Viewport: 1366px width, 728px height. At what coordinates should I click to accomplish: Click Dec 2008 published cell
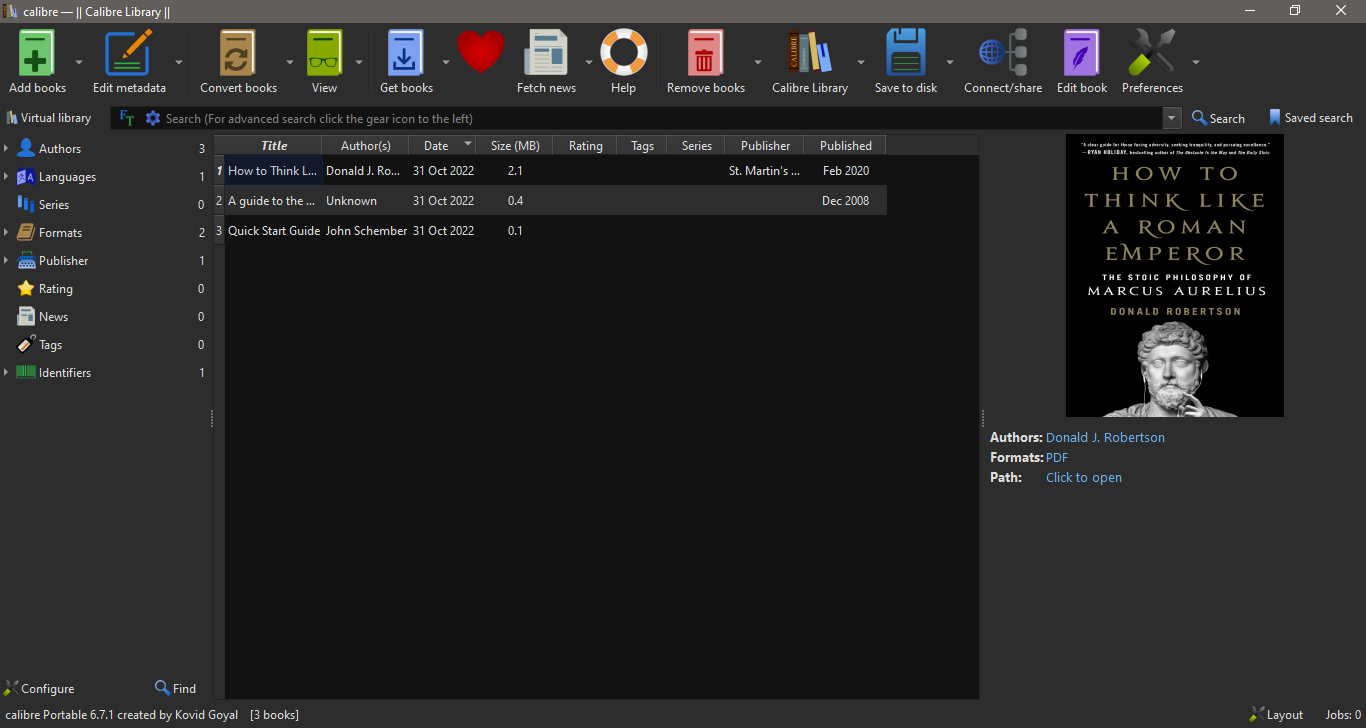pyautogui.click(x=845, y=200)
